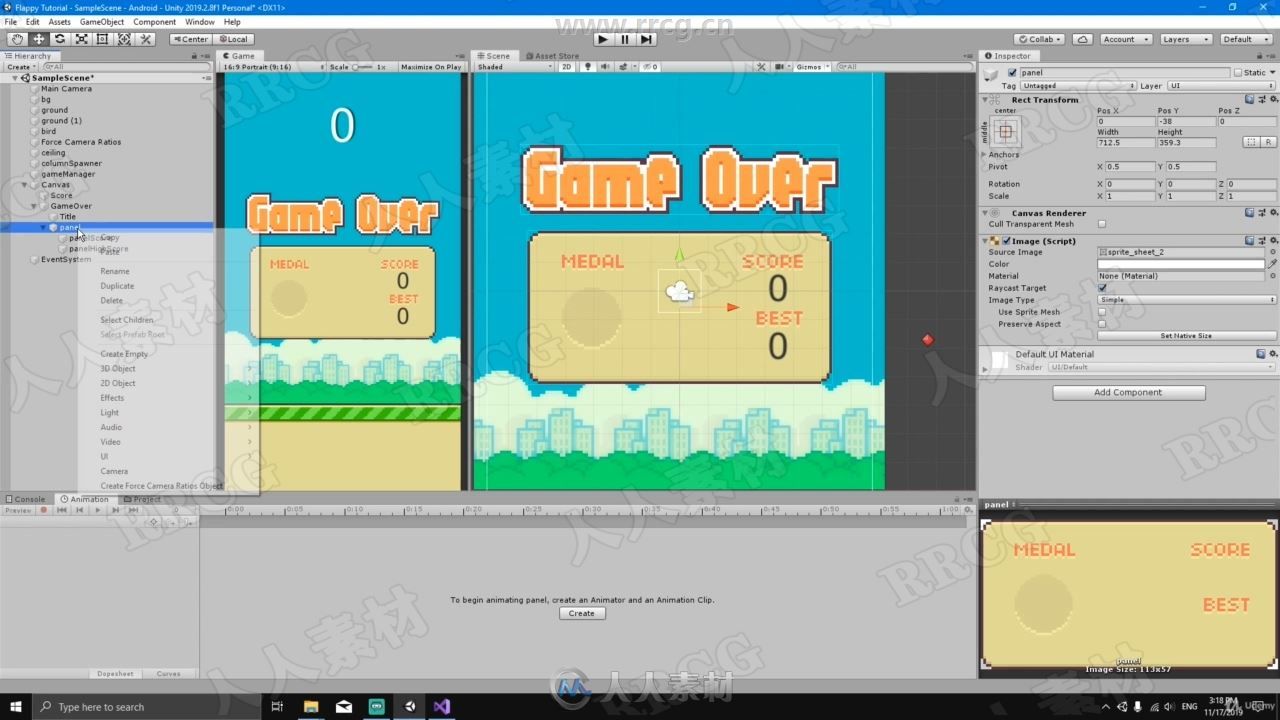The height and width of the screenshot is (720, 1280).
Task: Open the Layer dropdown showing UI
Action: click(1222, 86)
